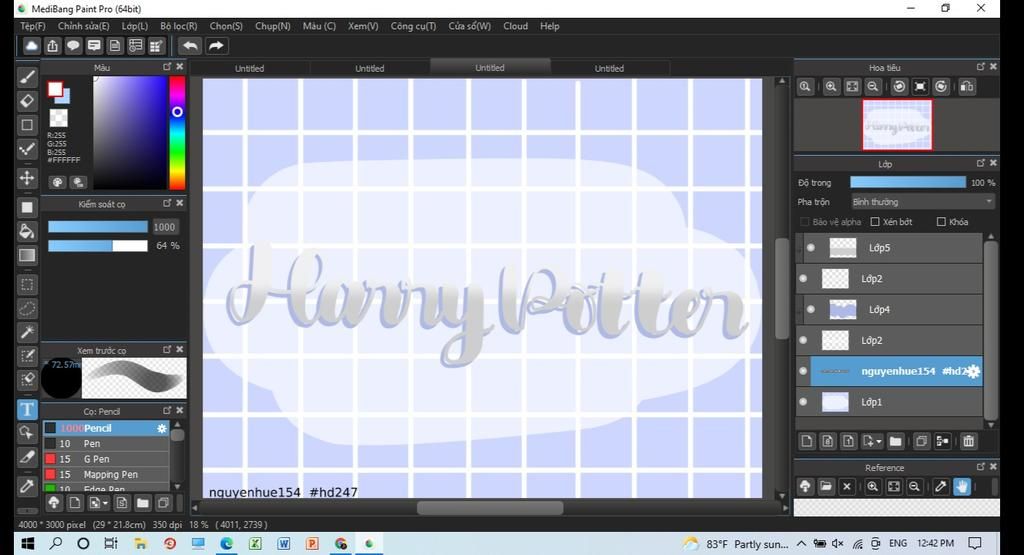The height and width of the screenshot is (555, 1024).
Task: Click the canvas horizontal scrollbar
Action: click(490, 507)
